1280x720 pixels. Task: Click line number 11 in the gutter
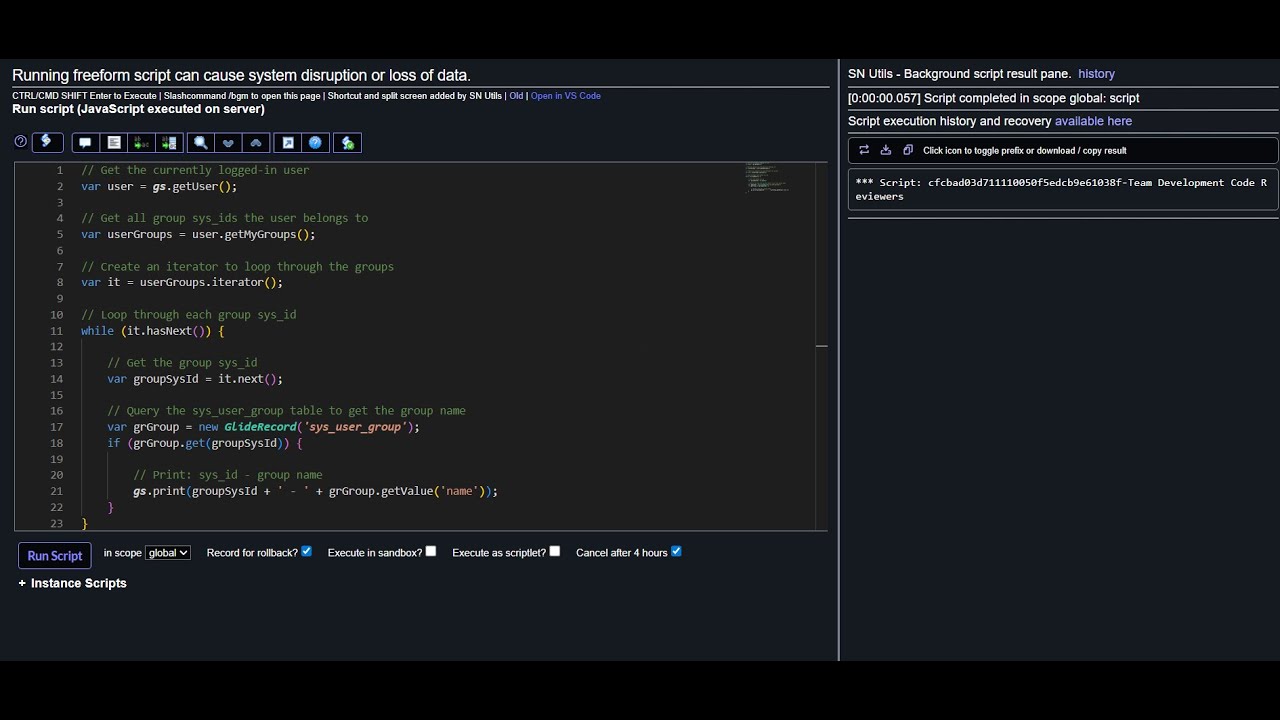tap(57, 331)
